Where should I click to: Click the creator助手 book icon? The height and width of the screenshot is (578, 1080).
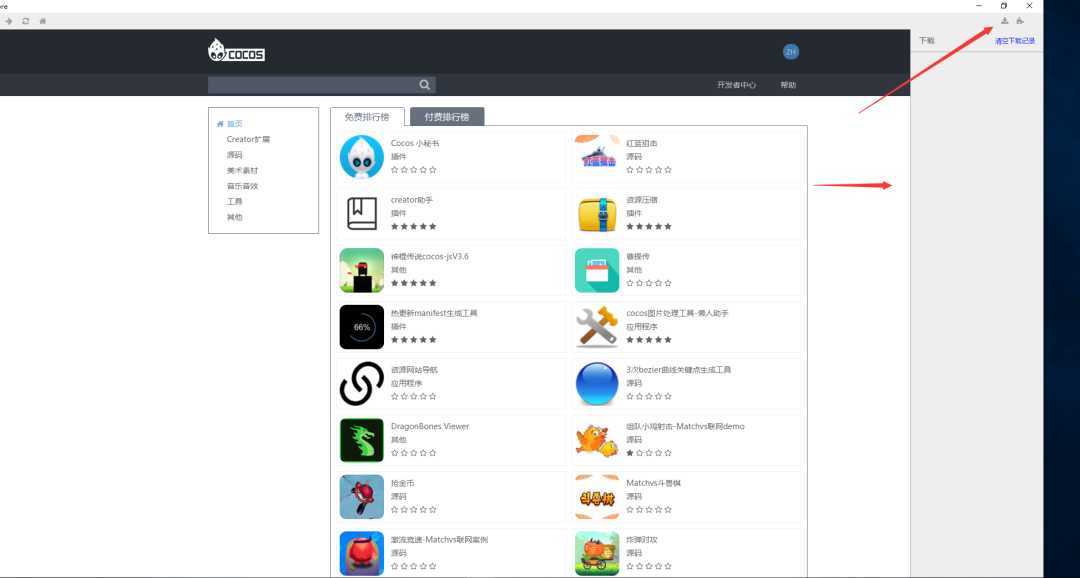361,213
